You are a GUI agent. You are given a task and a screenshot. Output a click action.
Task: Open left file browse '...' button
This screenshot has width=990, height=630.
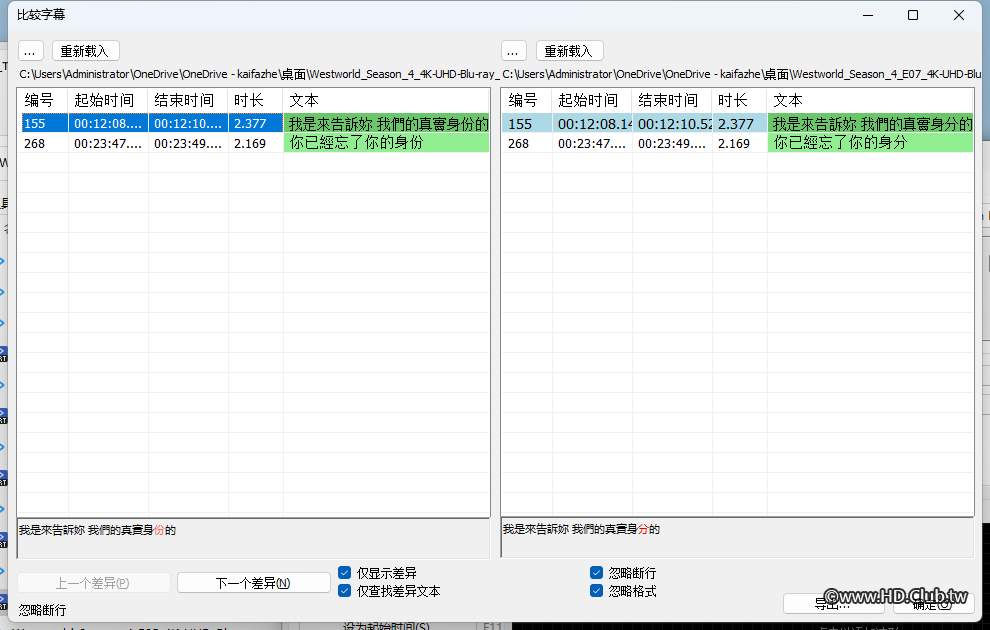(x=30, y=51)
